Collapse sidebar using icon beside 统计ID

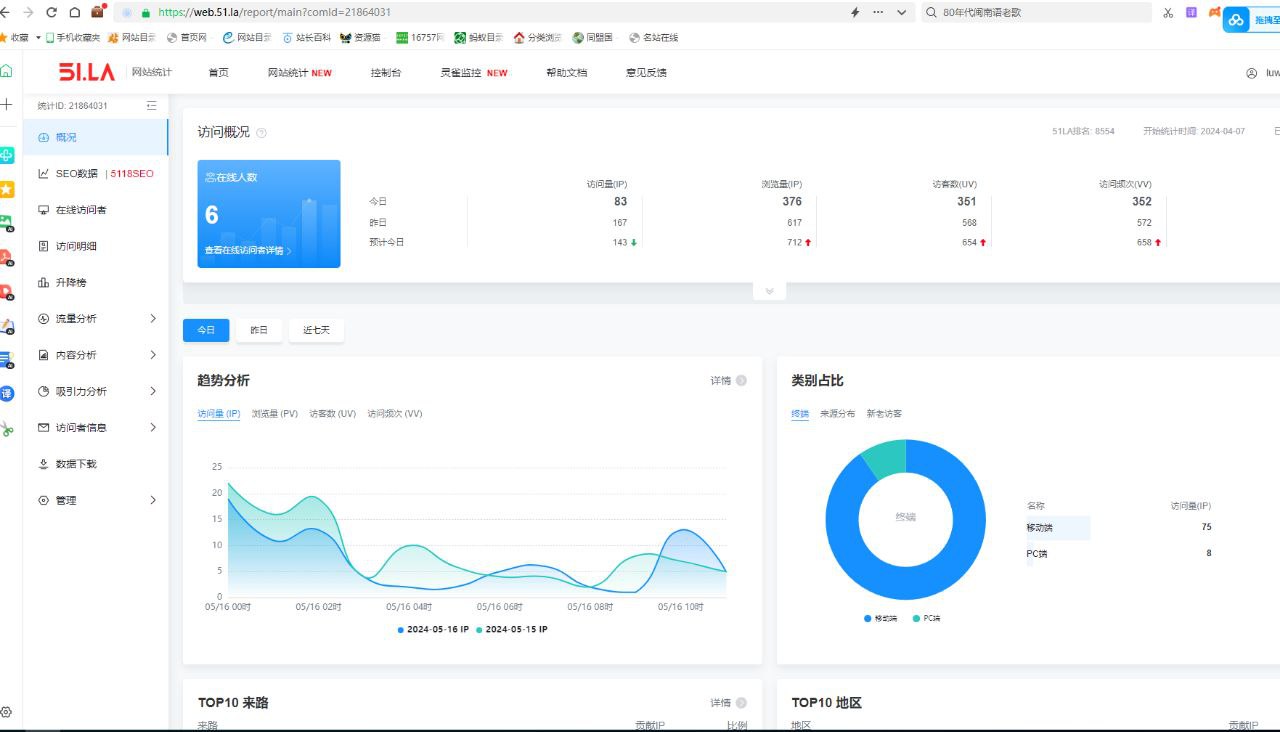(x=152, y=105)
